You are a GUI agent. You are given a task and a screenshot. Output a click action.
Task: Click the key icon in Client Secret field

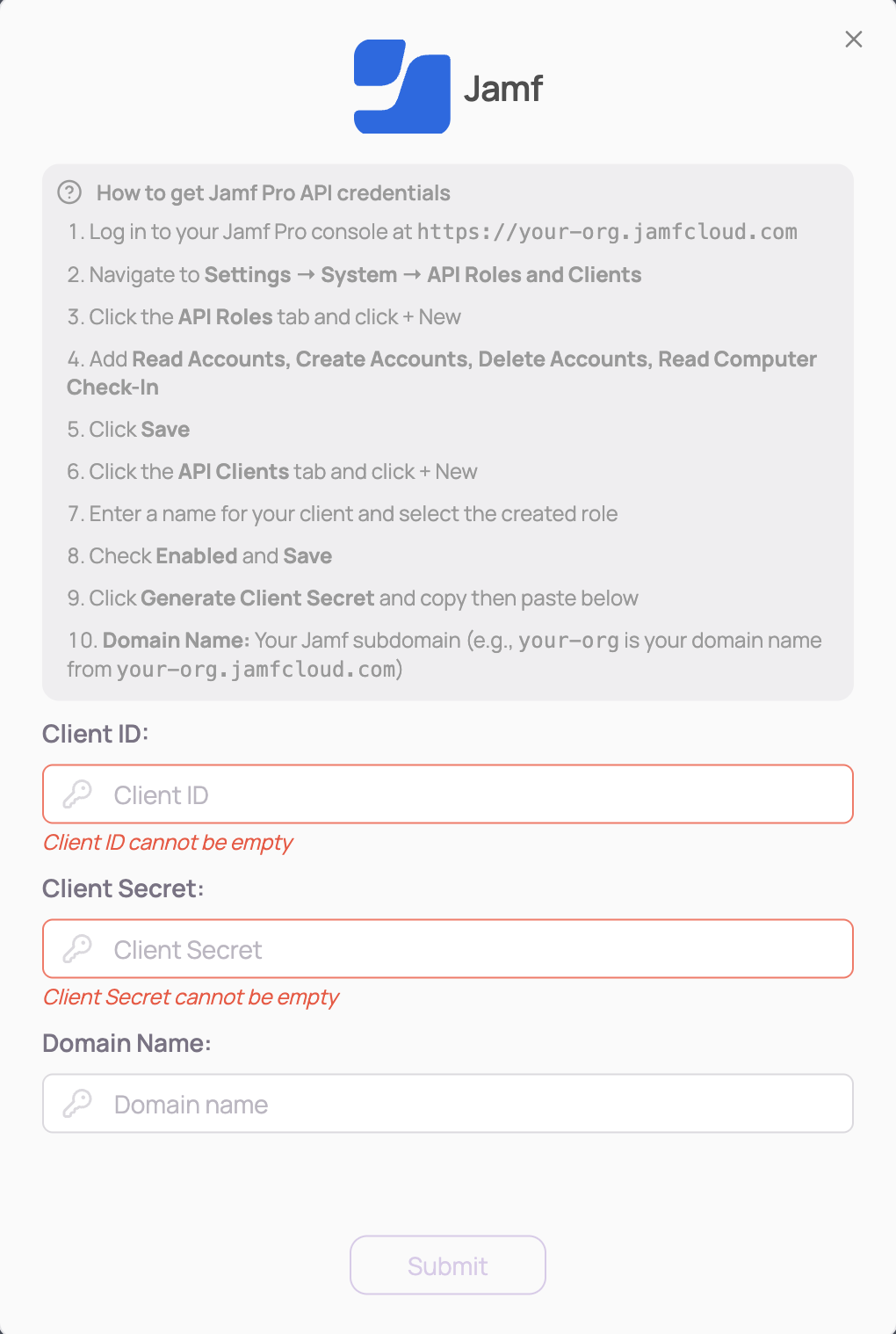click(x=77, y=949)
